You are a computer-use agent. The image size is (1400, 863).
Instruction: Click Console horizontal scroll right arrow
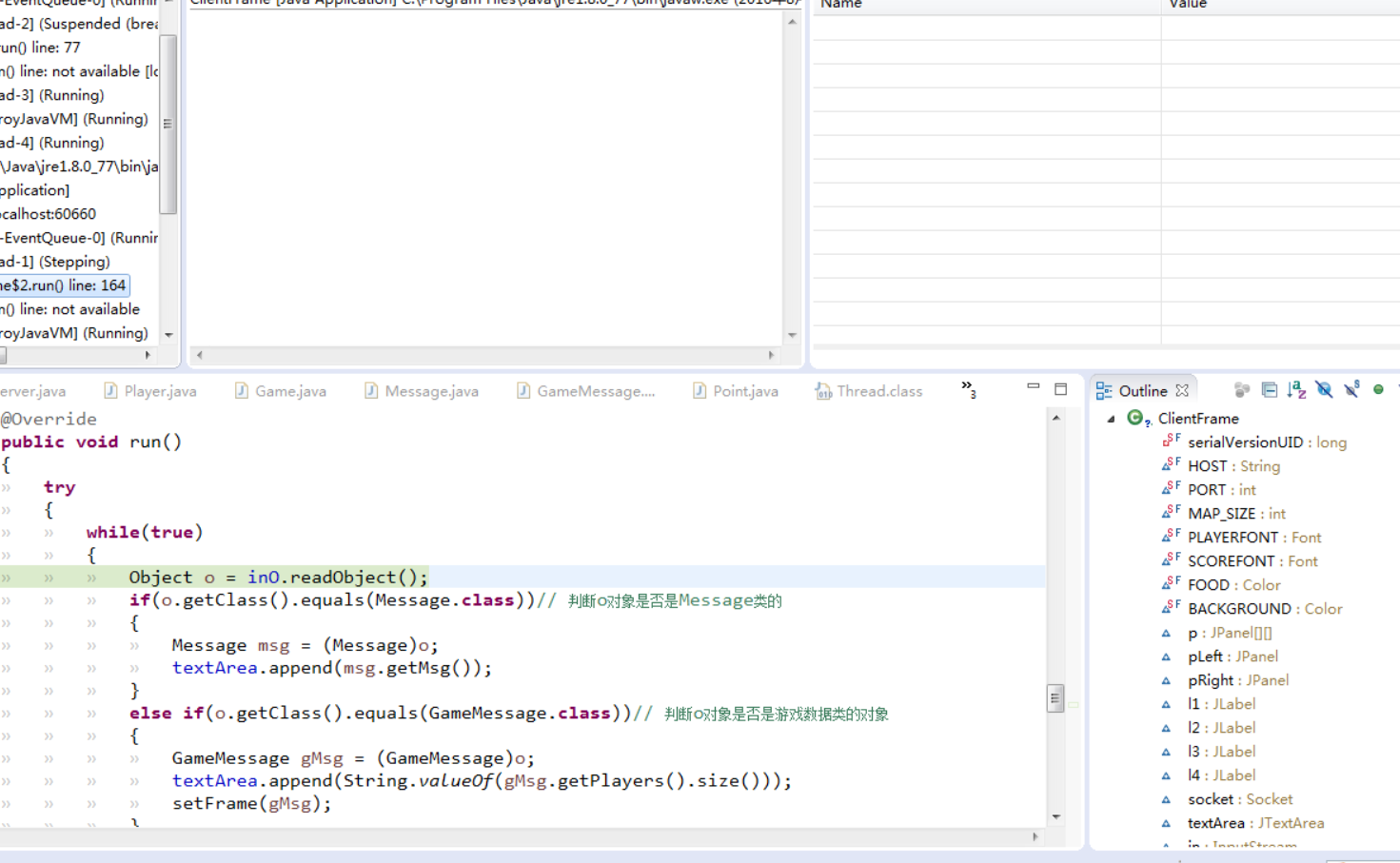tap(771, 355)
